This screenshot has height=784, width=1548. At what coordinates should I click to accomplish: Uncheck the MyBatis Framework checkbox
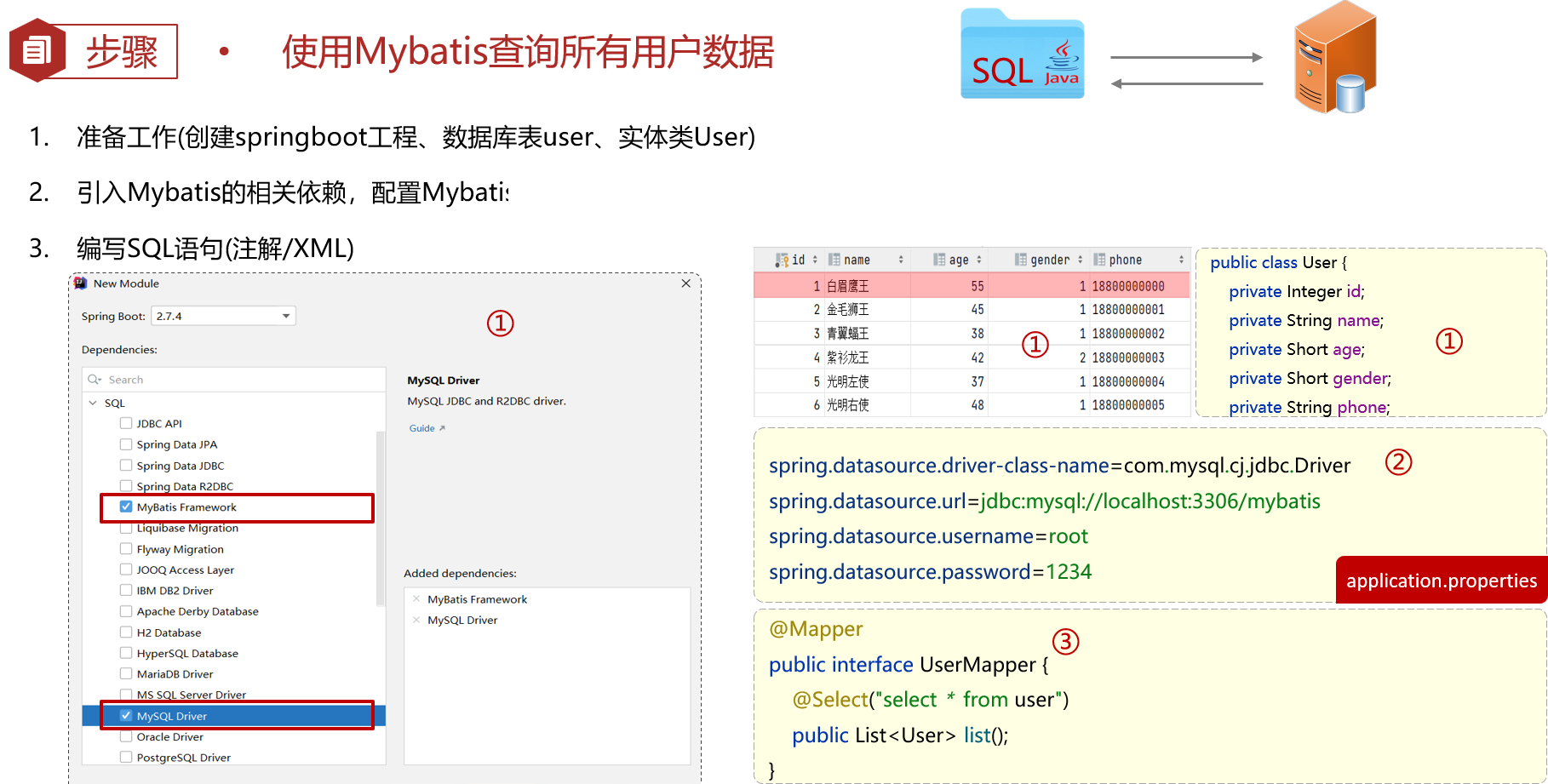[x=126, y=506]
